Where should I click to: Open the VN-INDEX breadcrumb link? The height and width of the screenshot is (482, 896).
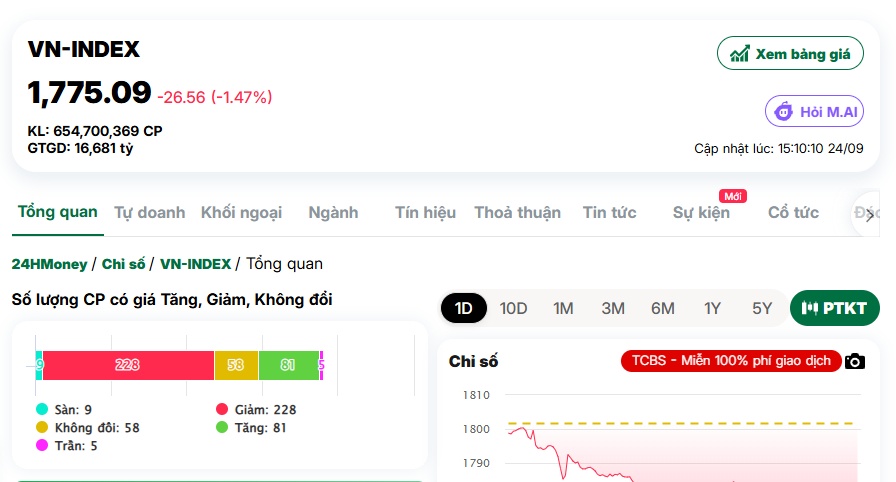point(195,264)
